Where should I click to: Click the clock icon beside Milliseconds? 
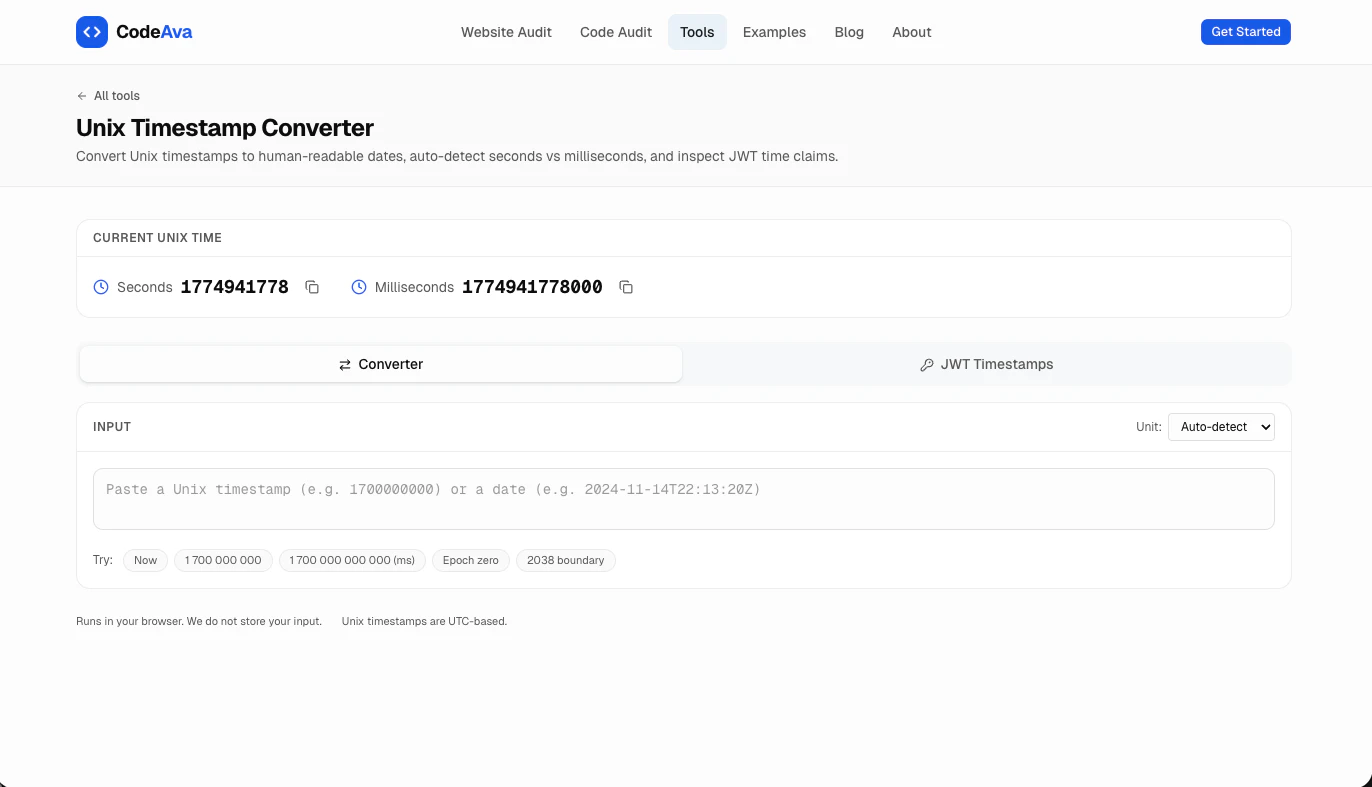[358, 287]
